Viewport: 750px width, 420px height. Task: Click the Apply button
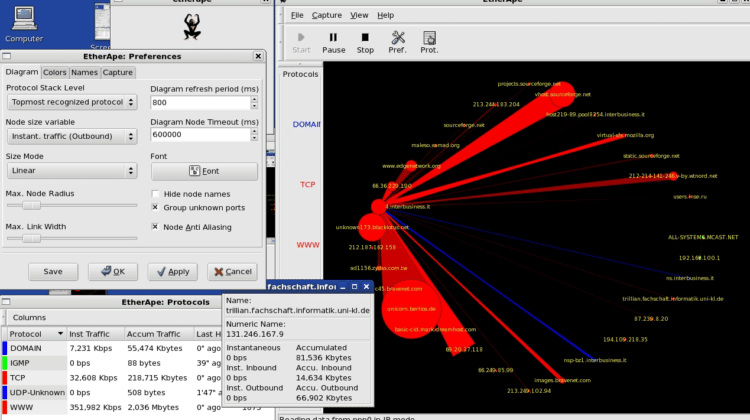[x=173, y=271]
